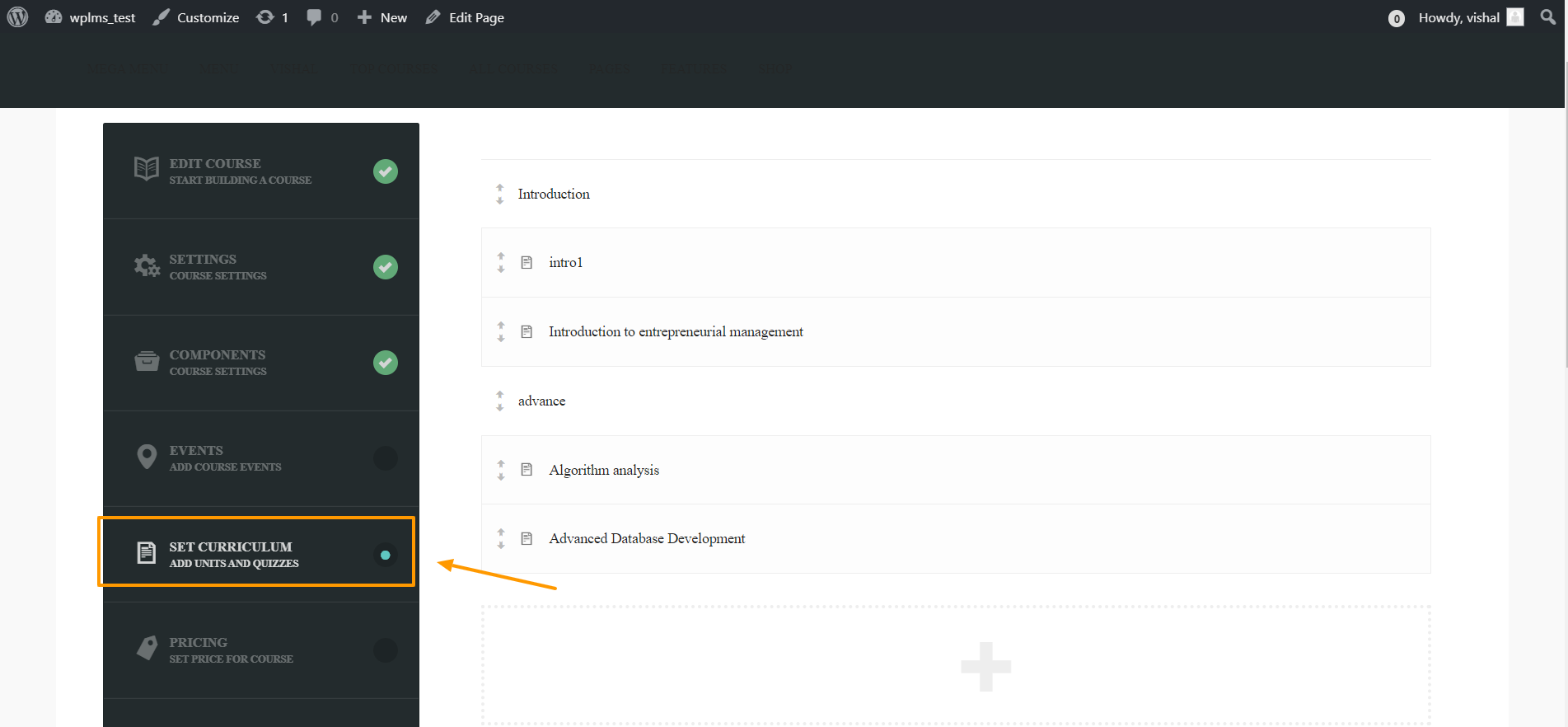This screenshot has width=1568, height=727.
Task: Select the intro1 unit row
Action: 956,263
